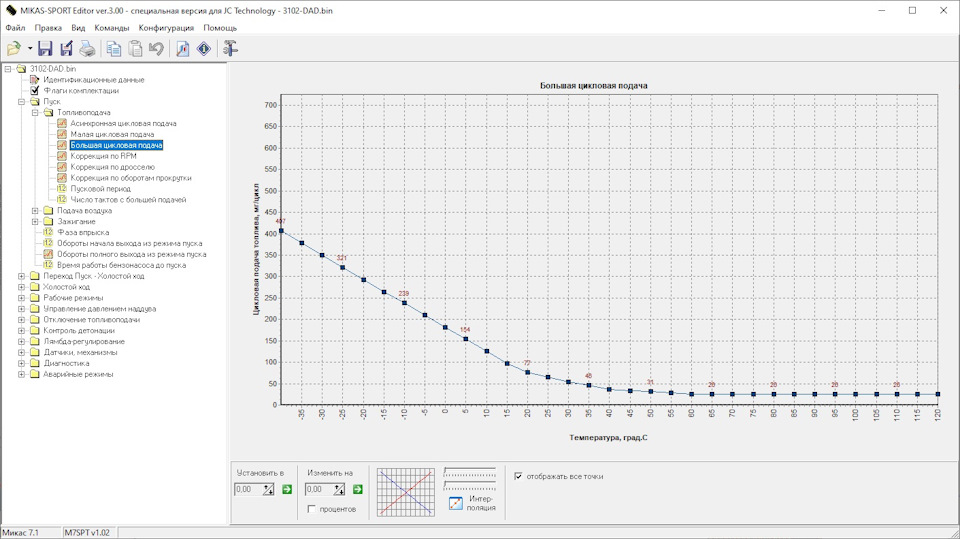Expand the Отключение топливоподачи folder
Image resolution: width=960 pixels, height=539 pixels.
point(21,320)
